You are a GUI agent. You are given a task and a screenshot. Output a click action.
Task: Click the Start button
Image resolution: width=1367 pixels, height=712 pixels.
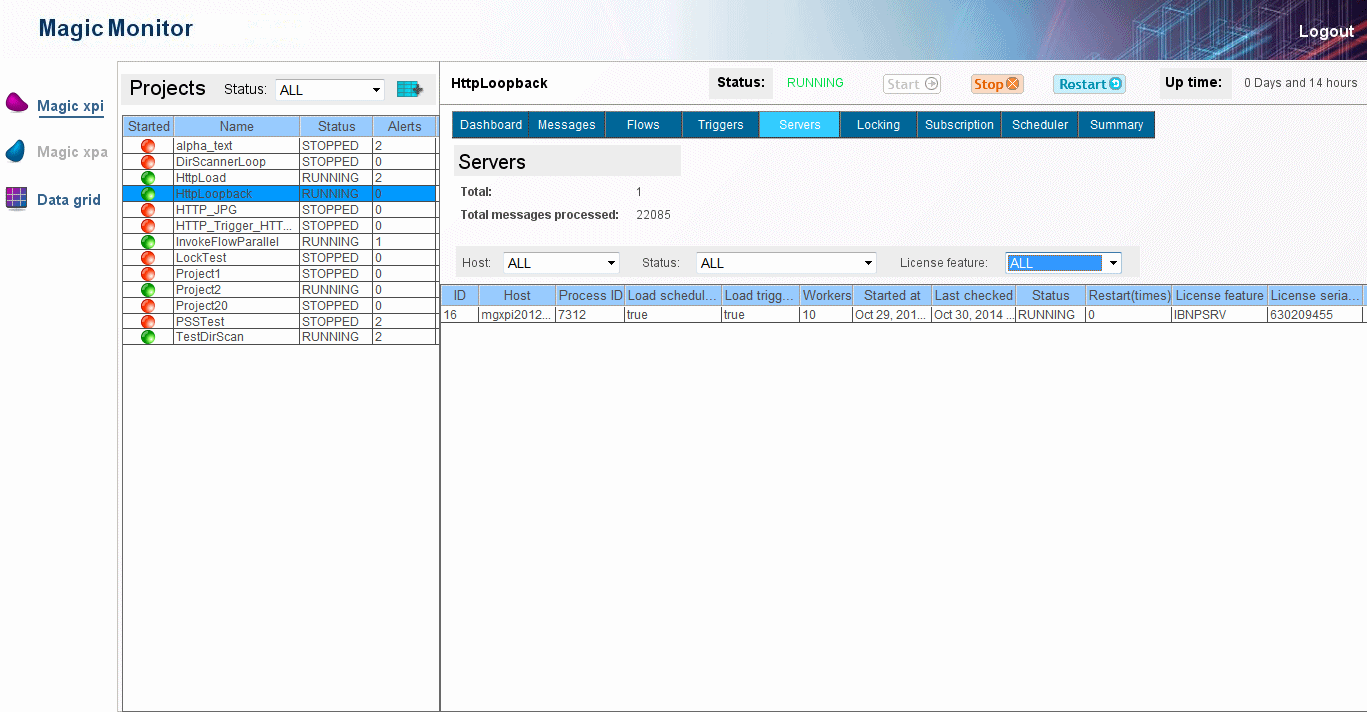pyautogui.click(x=912, y=84)
